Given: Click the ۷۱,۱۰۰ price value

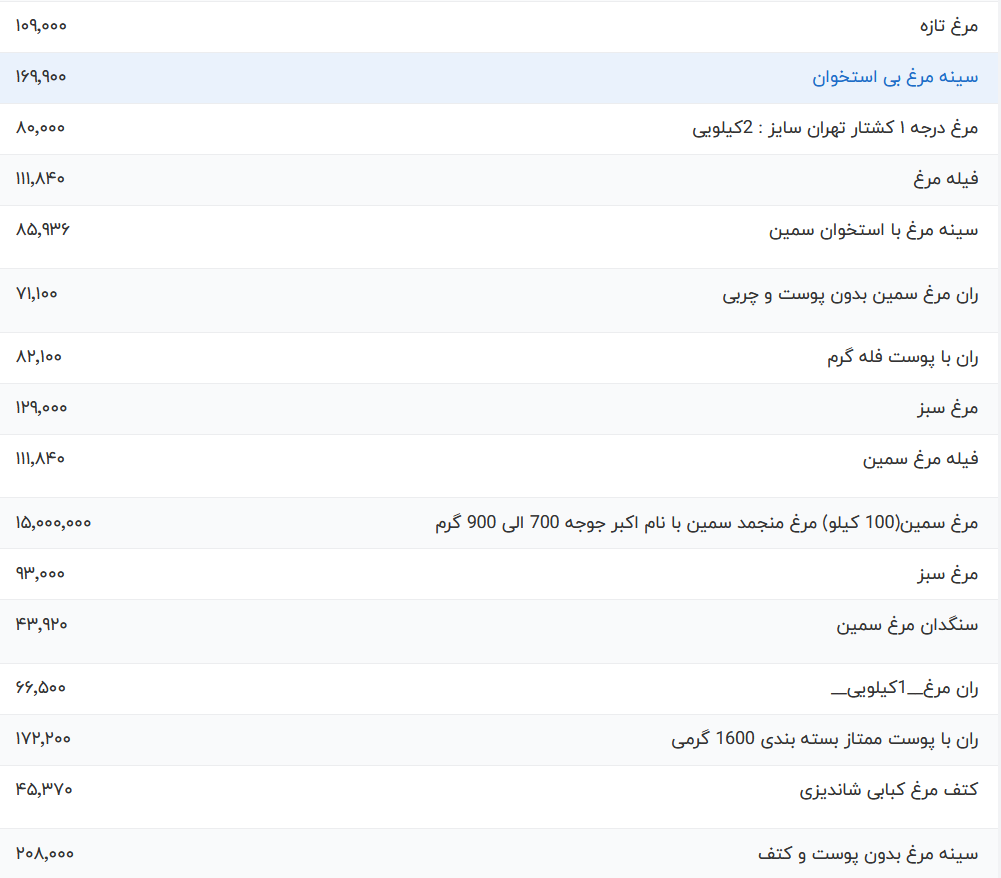Looking at the screenshot, I should coord(36,294).
